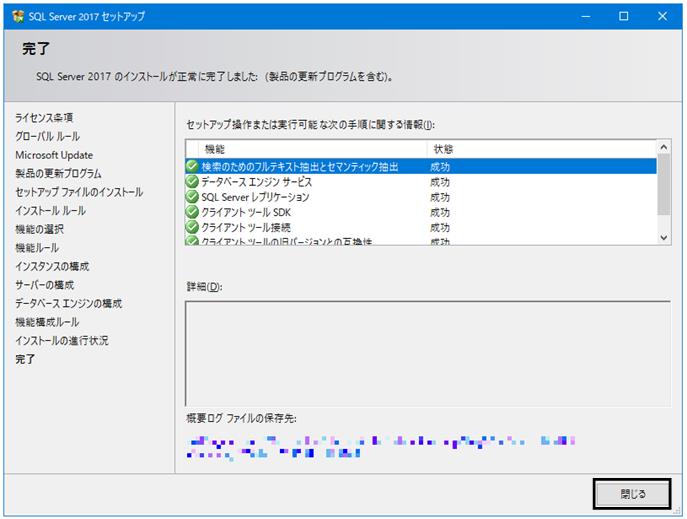Select the SQL Server レプリケーション row
Viewport: 687px width, 519px height.
421,197
